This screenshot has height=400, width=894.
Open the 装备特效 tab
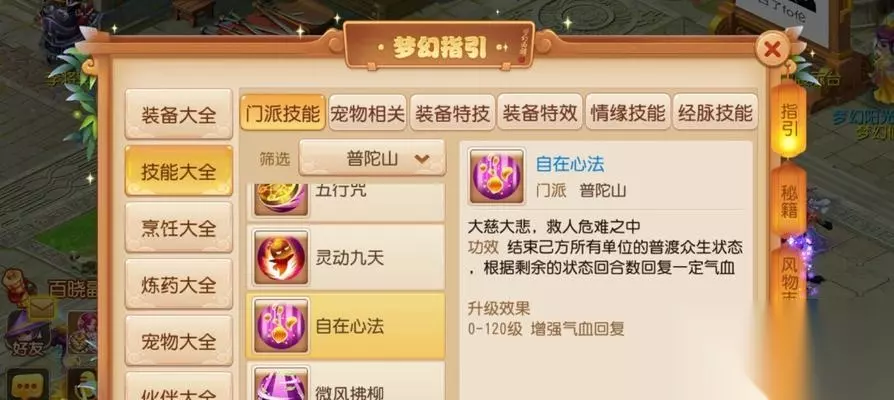540,113
